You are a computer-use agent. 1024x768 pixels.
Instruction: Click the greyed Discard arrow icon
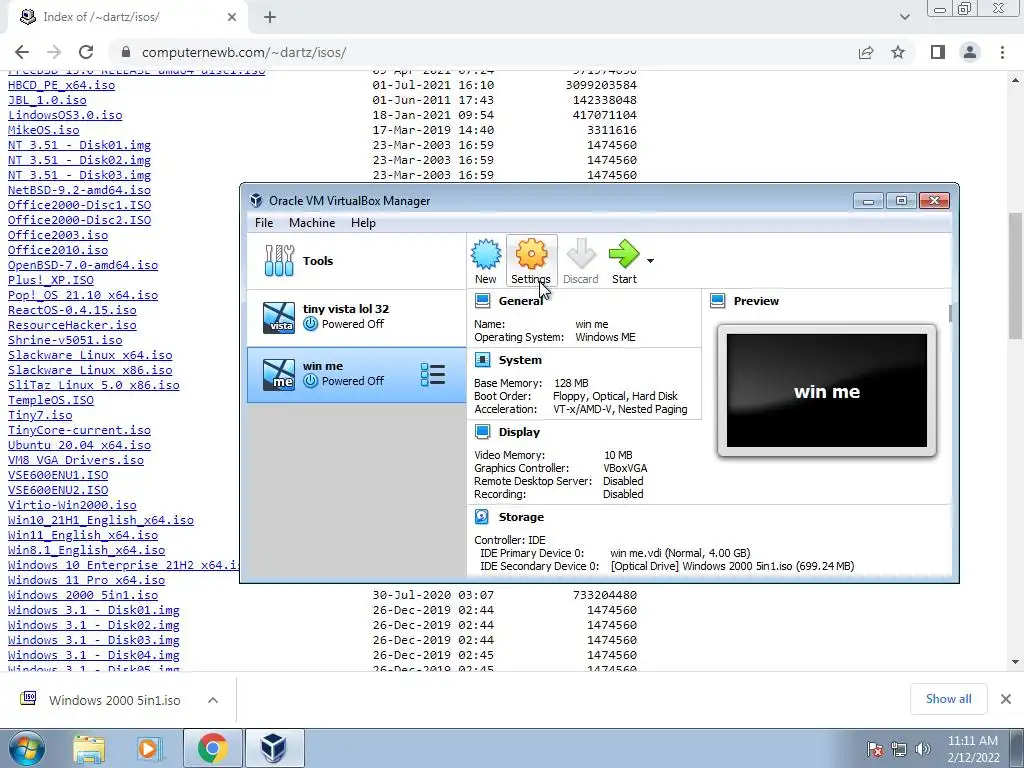[581, 254]
